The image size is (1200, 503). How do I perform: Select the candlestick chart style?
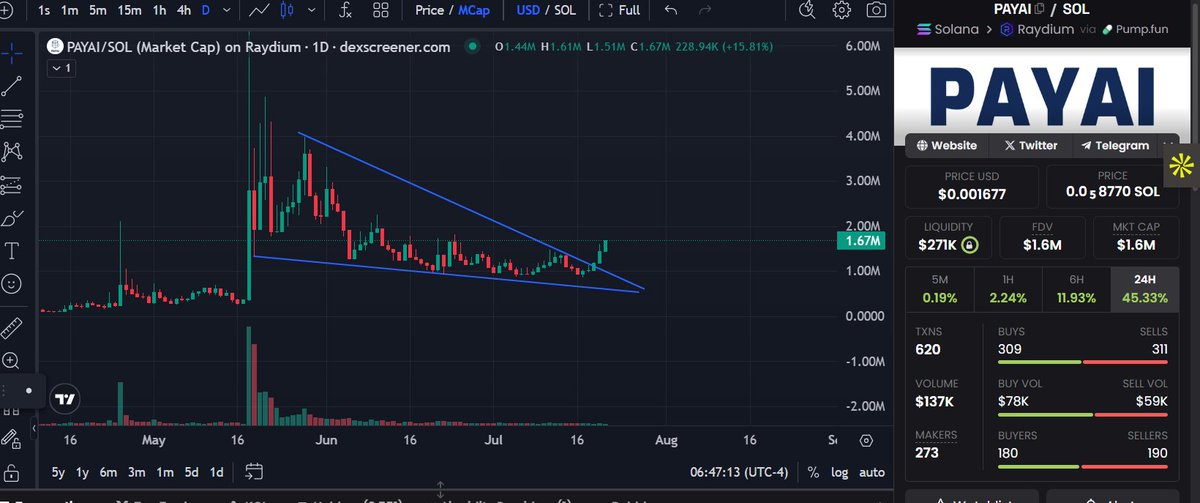288,10
